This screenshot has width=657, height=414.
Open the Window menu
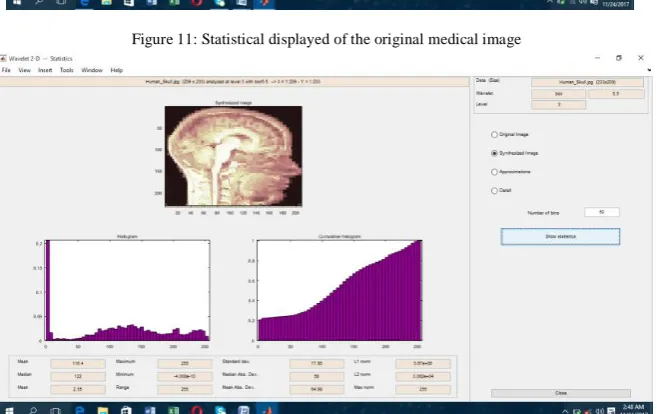(x=92, y=70)
